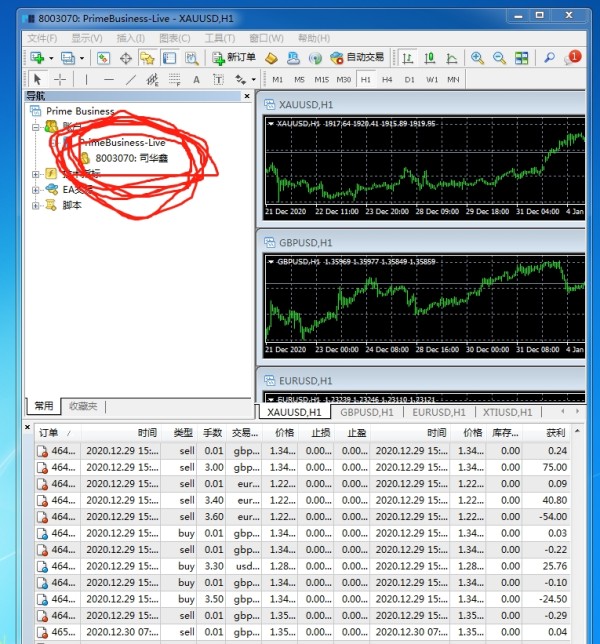Open the 显示(V) menu

(87, 38)
